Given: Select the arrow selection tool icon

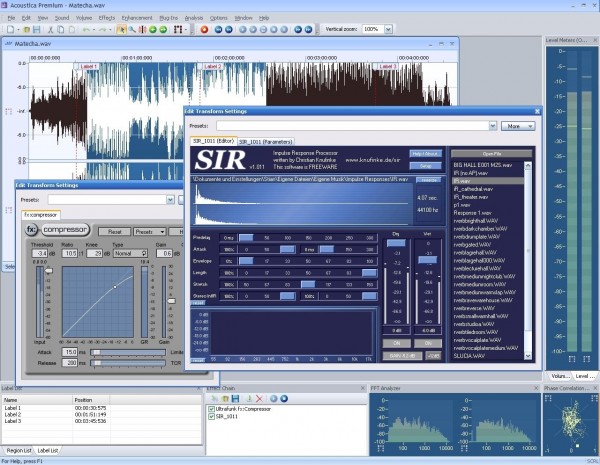Looking at the screenshot, I should pyautogui.click(x=122, y=29).
